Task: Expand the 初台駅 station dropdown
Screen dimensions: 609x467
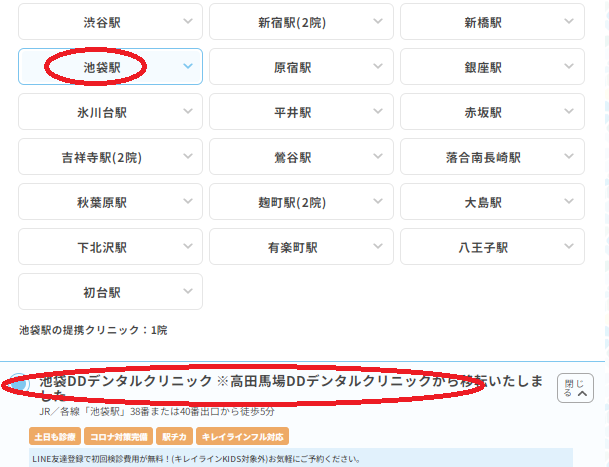Action: pyautogui.click(x=110, y=291)
